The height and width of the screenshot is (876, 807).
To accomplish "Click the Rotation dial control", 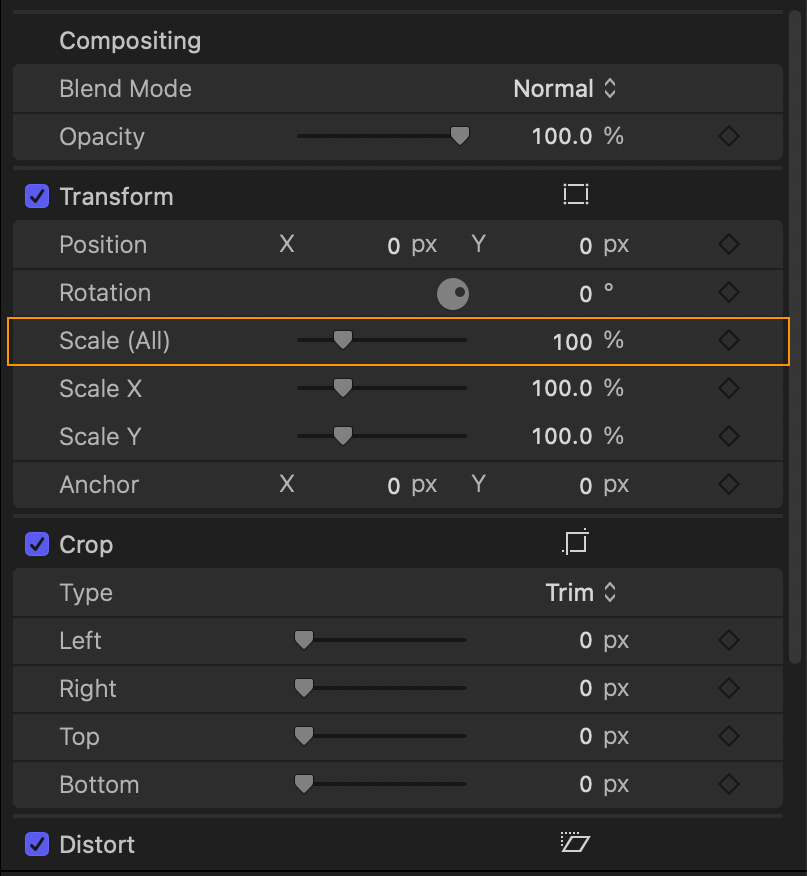I will (x=453, y=293).
